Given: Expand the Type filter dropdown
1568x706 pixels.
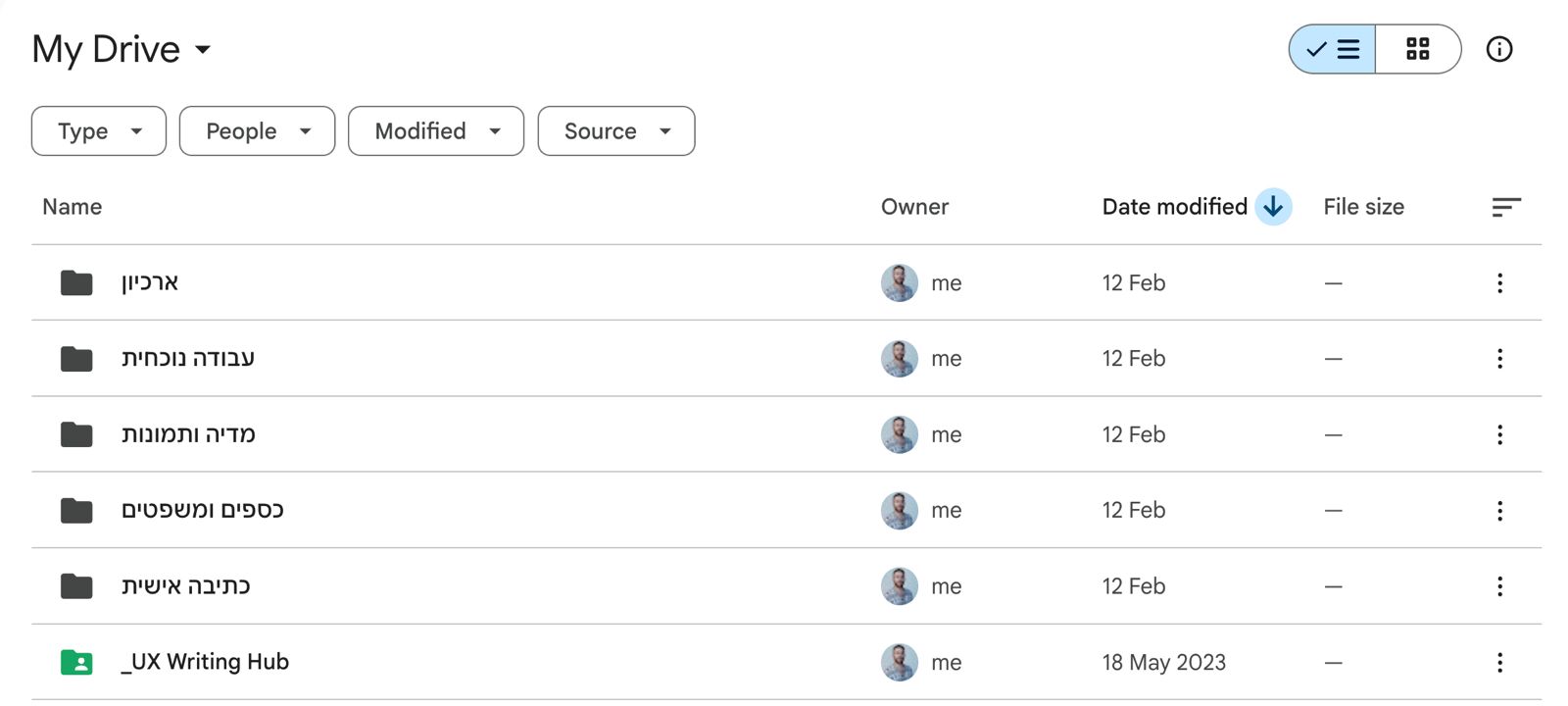Looking at the screenshot, I should (99, 131).
